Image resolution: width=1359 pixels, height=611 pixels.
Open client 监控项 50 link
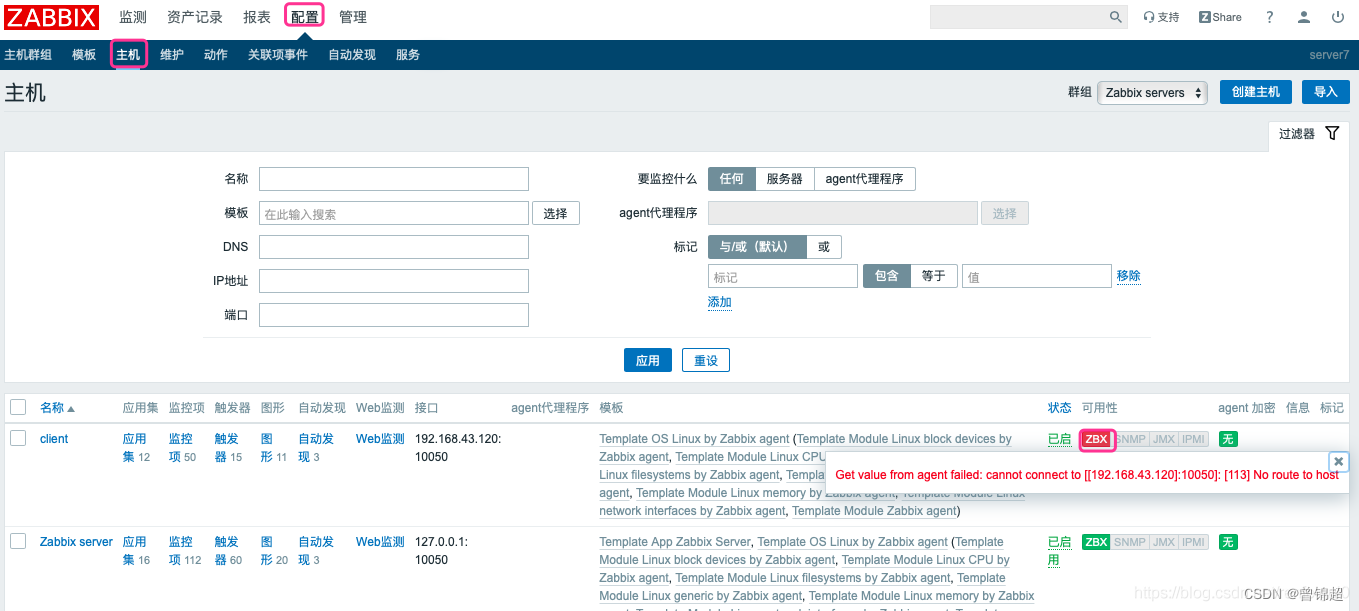pyautogui.click(x=183, y=448)
